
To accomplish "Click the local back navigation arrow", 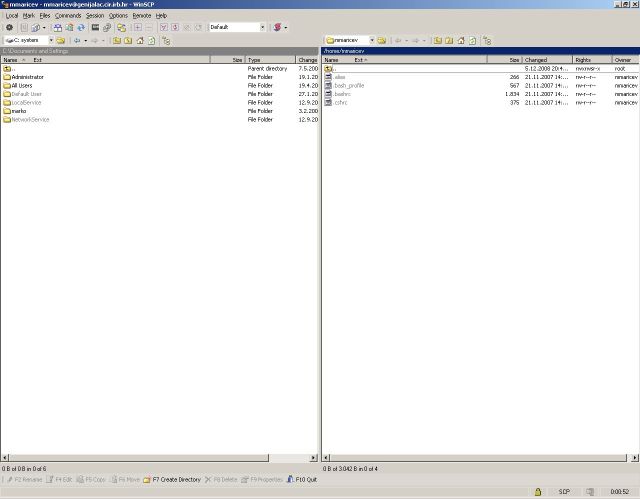I will tap(77, 41).
